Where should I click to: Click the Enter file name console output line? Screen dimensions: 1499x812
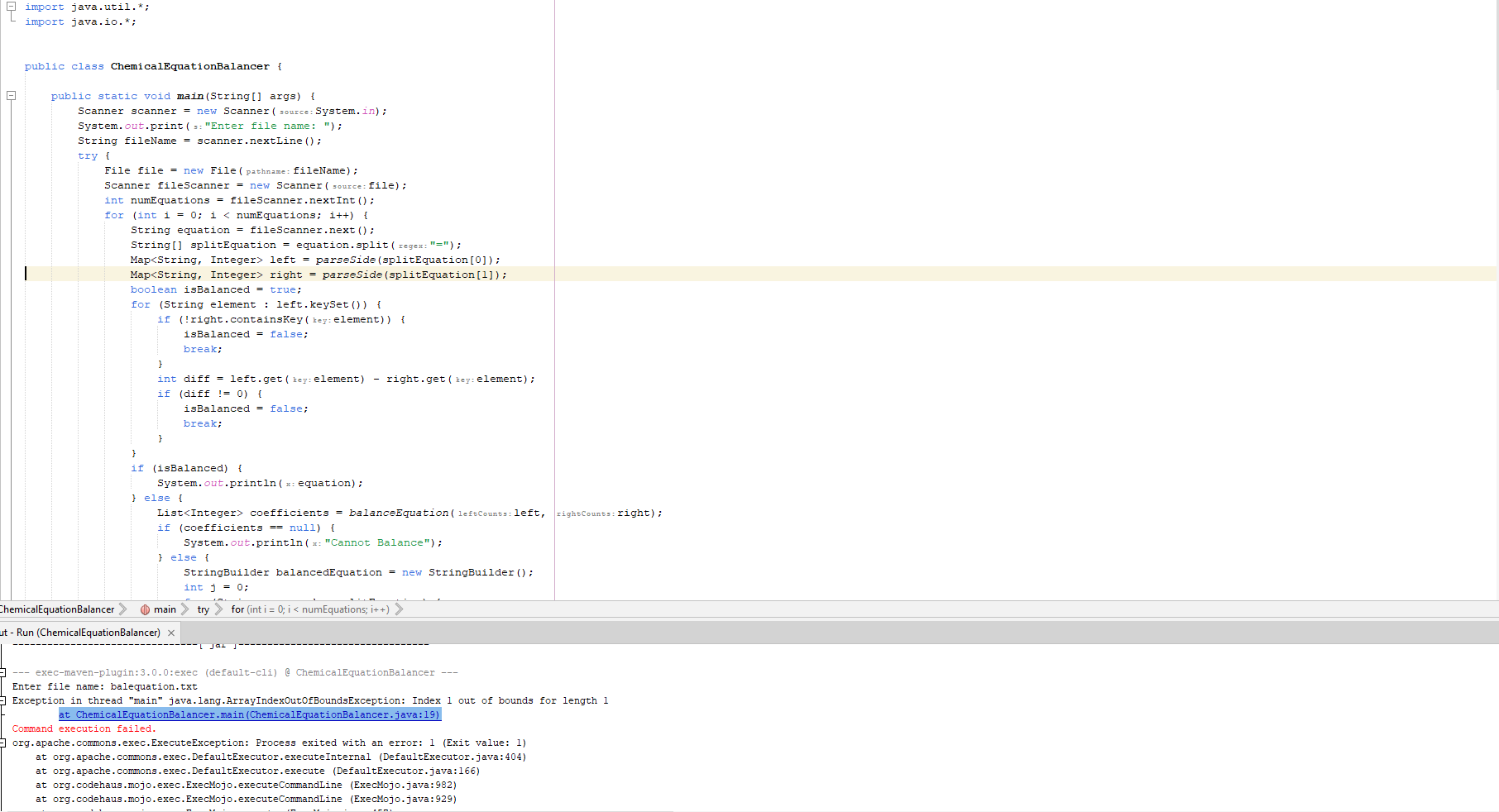[104, 686]
